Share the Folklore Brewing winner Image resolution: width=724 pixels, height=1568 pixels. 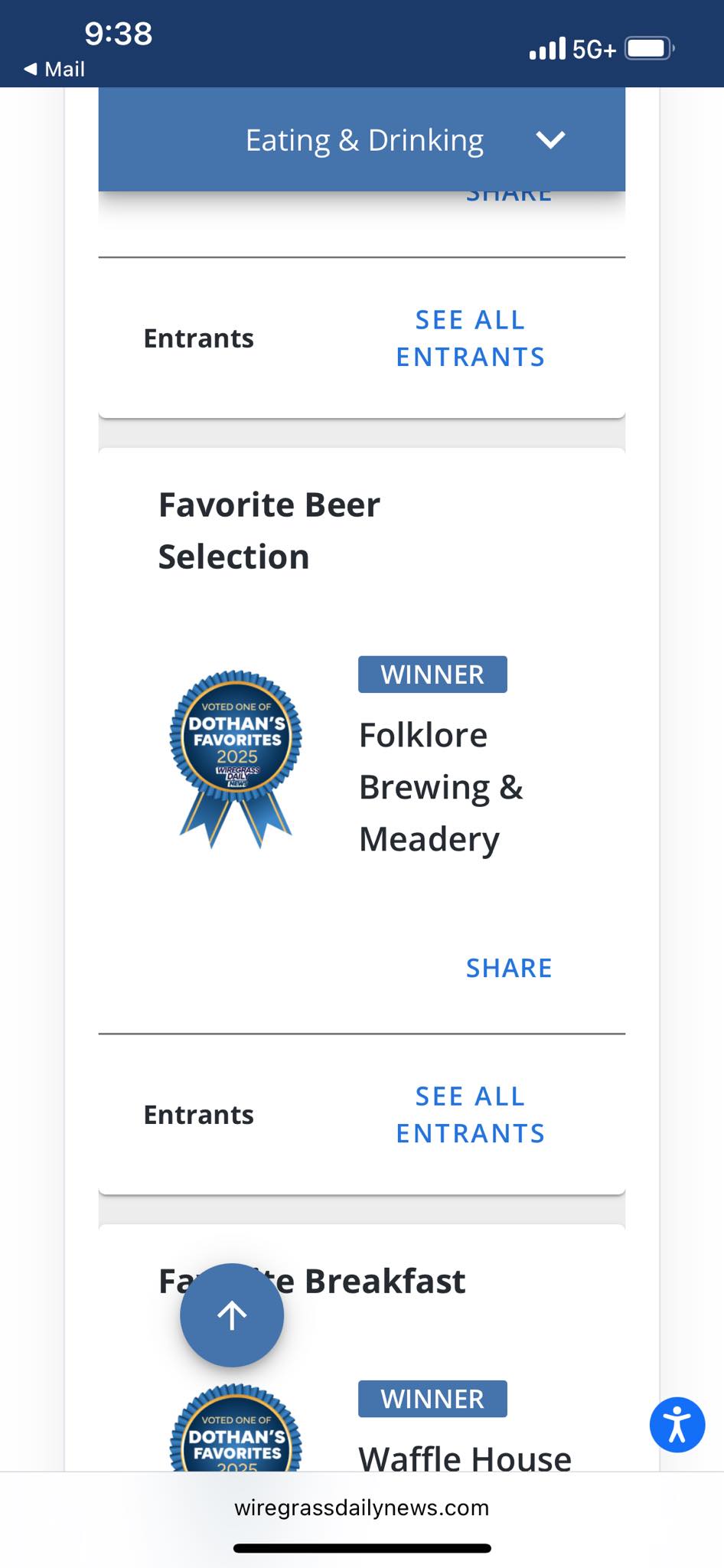click(509, 967)
